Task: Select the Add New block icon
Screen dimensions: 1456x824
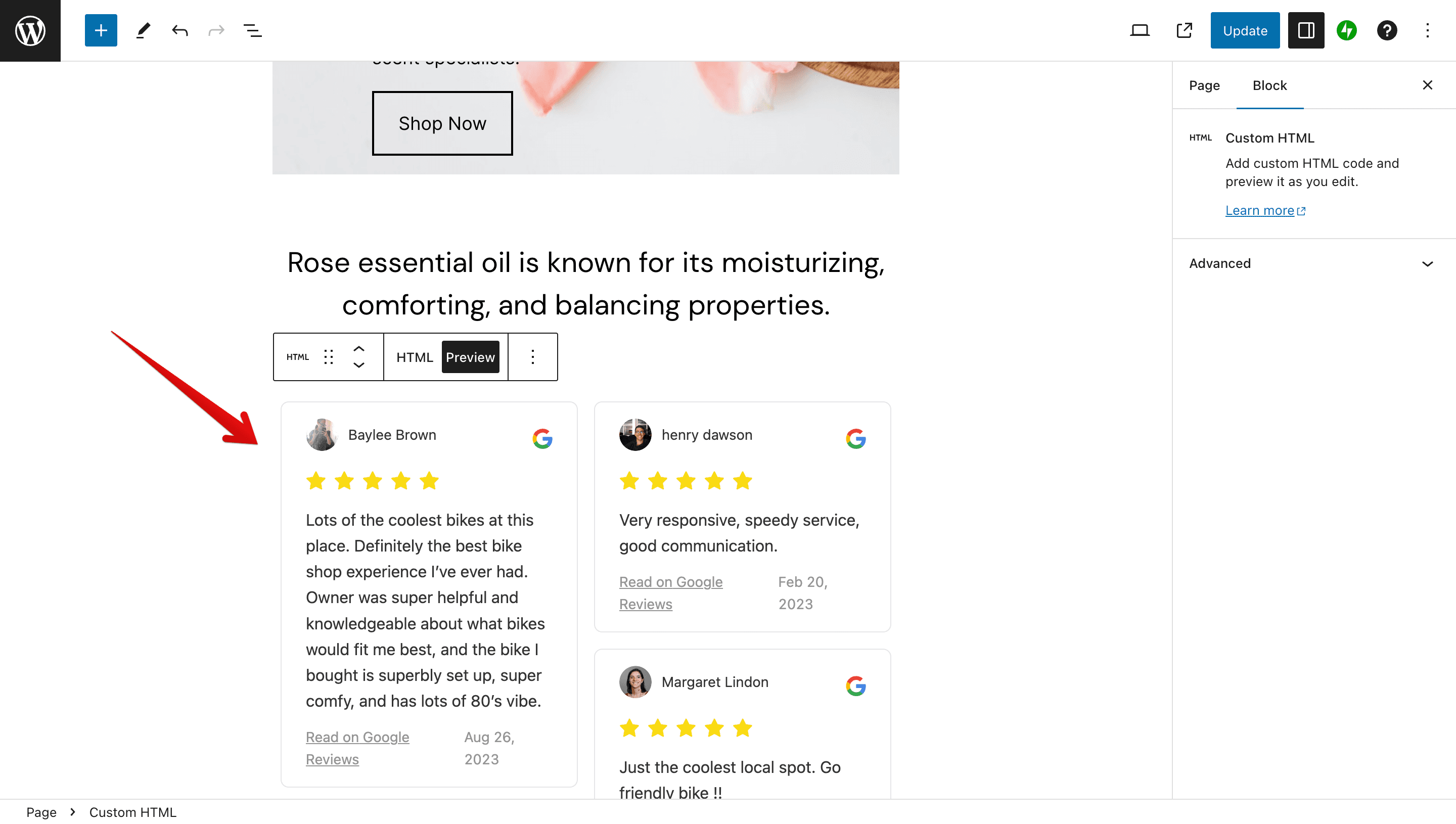Action: coord(101,30)
